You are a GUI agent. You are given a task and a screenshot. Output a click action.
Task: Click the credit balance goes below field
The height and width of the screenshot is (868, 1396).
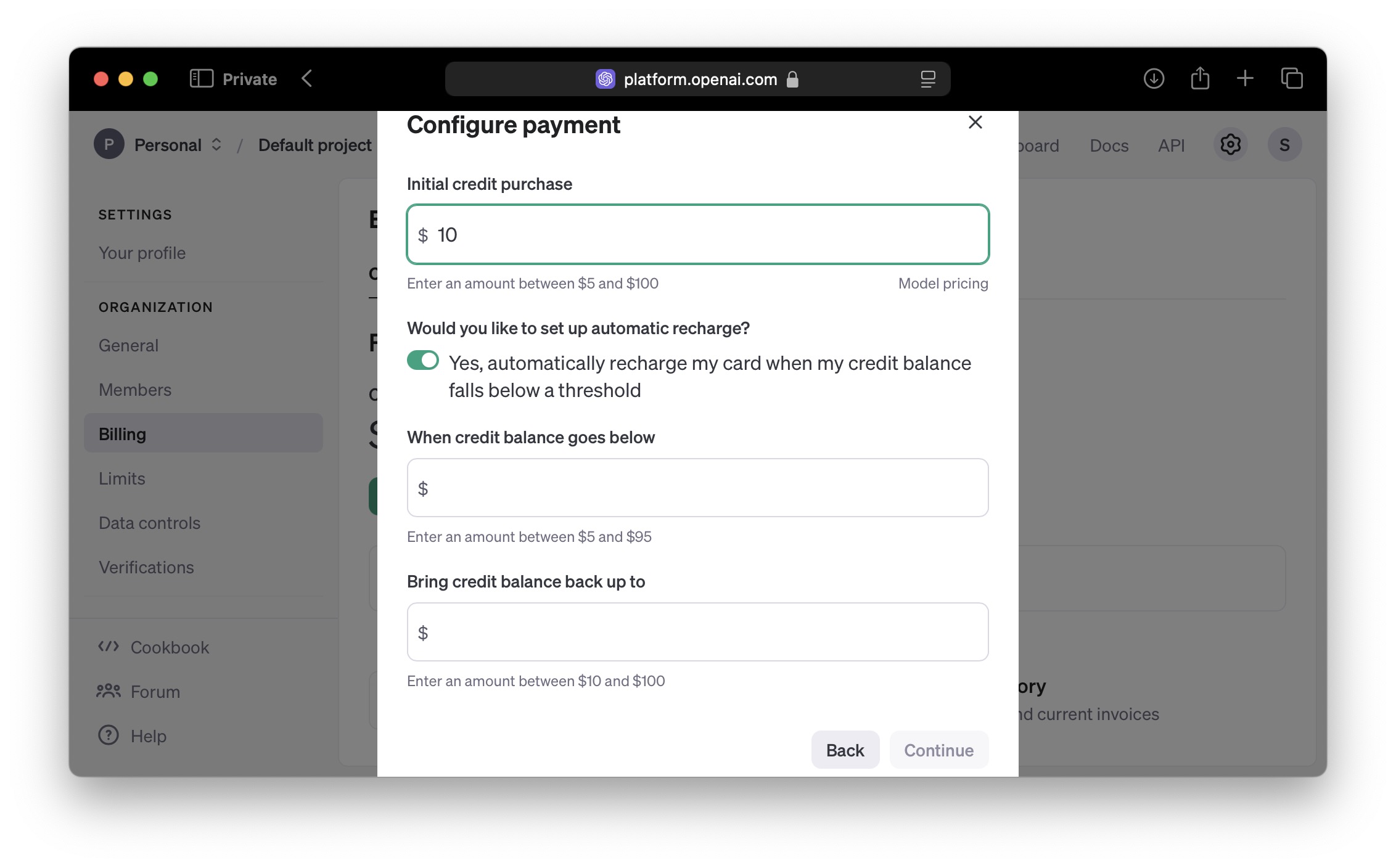pos(698,488)
